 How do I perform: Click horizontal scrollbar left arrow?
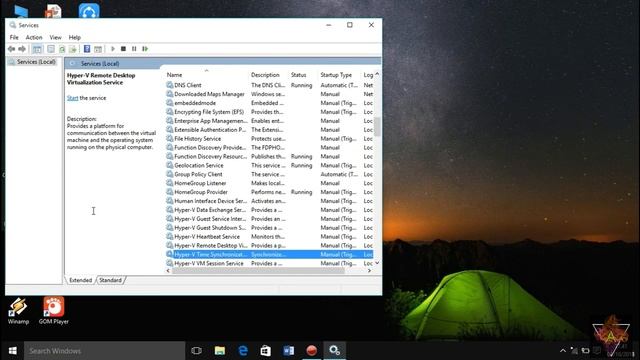coord(168,271)
